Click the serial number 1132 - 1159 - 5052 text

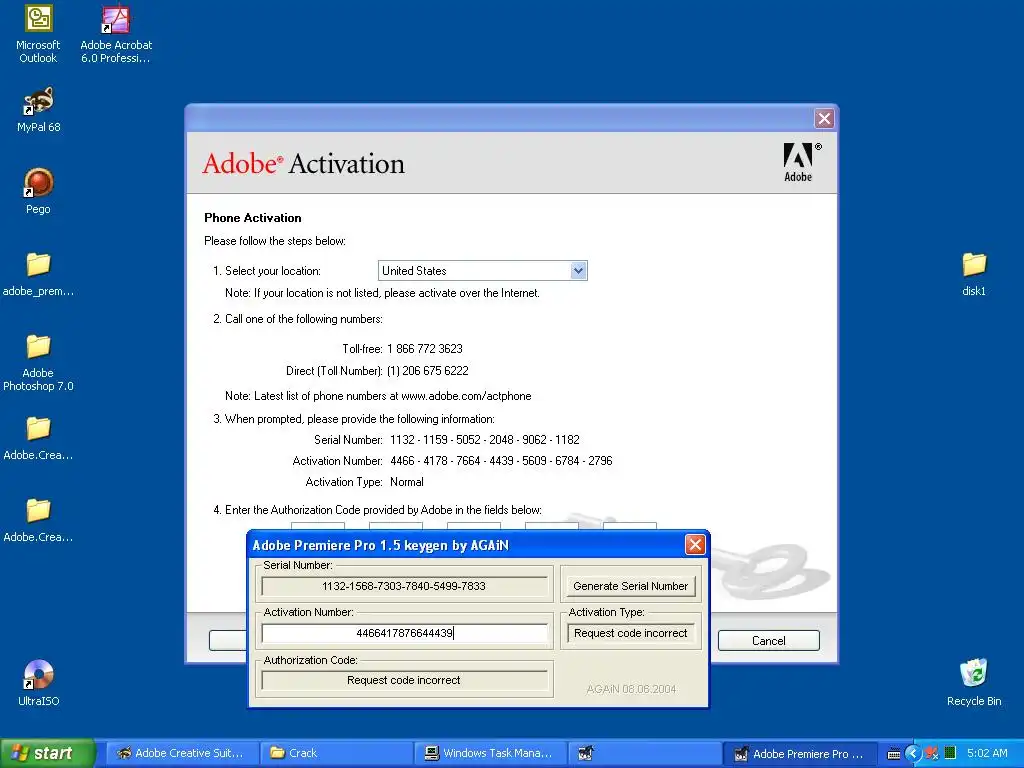tap(485, 440)
